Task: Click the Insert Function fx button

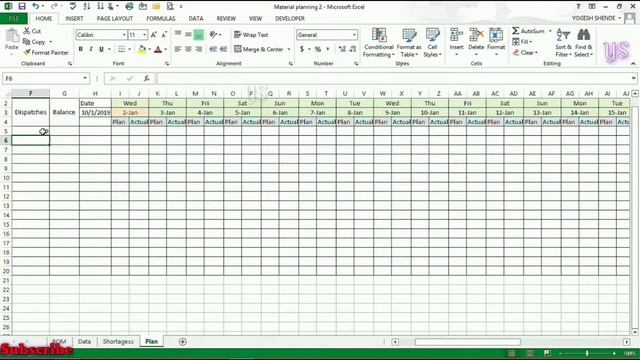Action: pyautogui.click(x=147, y=78)
